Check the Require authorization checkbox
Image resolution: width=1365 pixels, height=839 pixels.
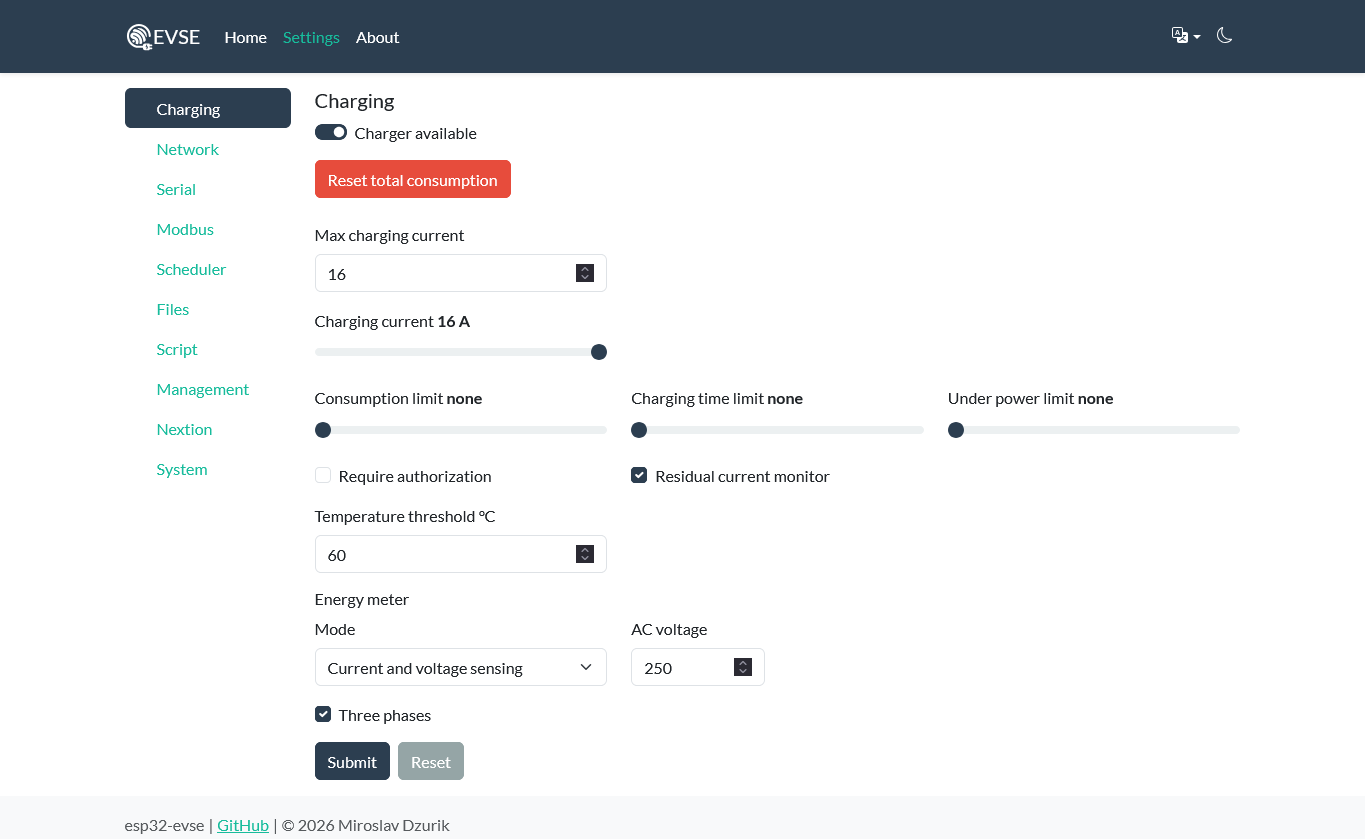point(323,475)
